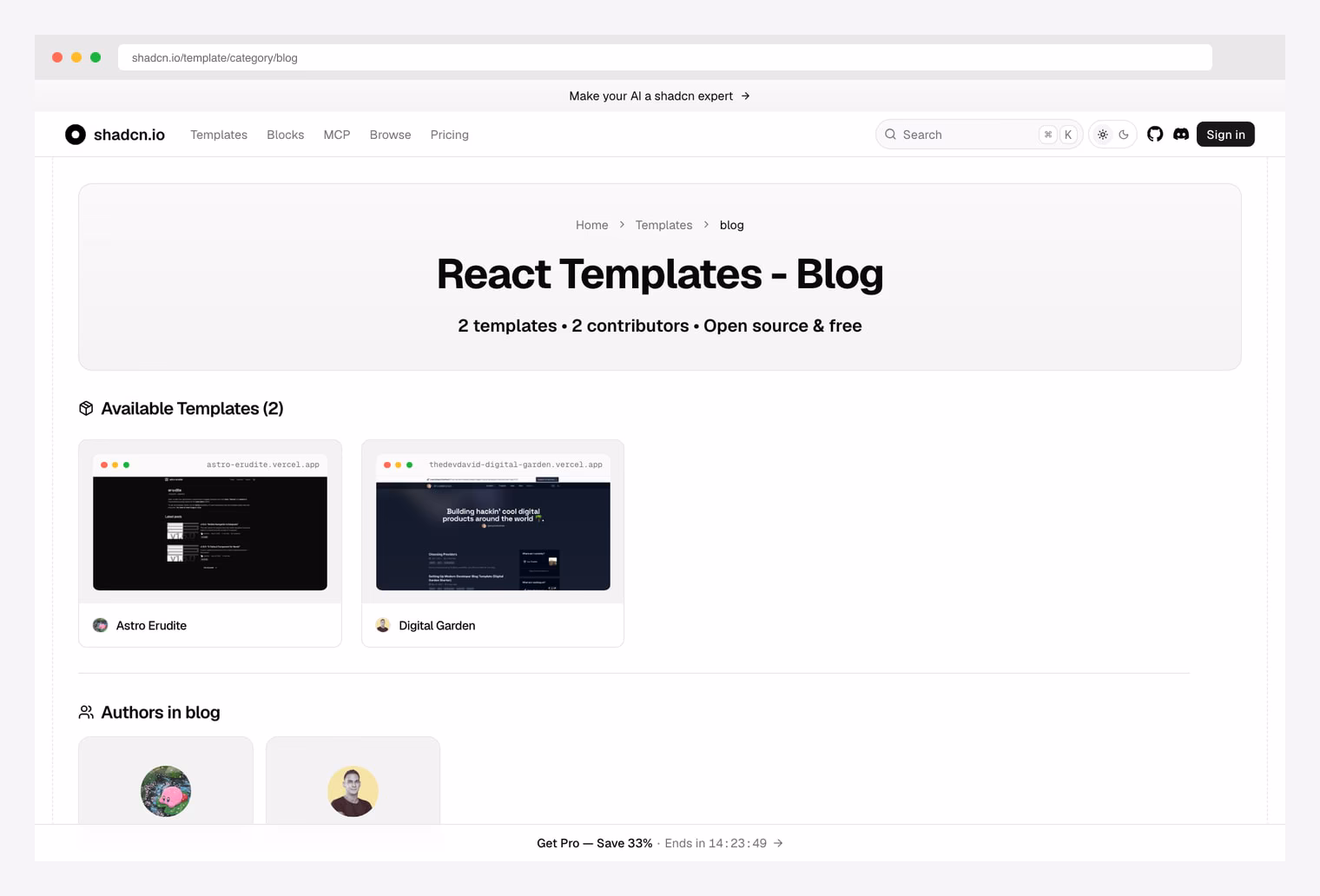Open Make your AI a shadcn expert banner
Image resolution: width=1320 pixels, height=896 pixels.
659,96
